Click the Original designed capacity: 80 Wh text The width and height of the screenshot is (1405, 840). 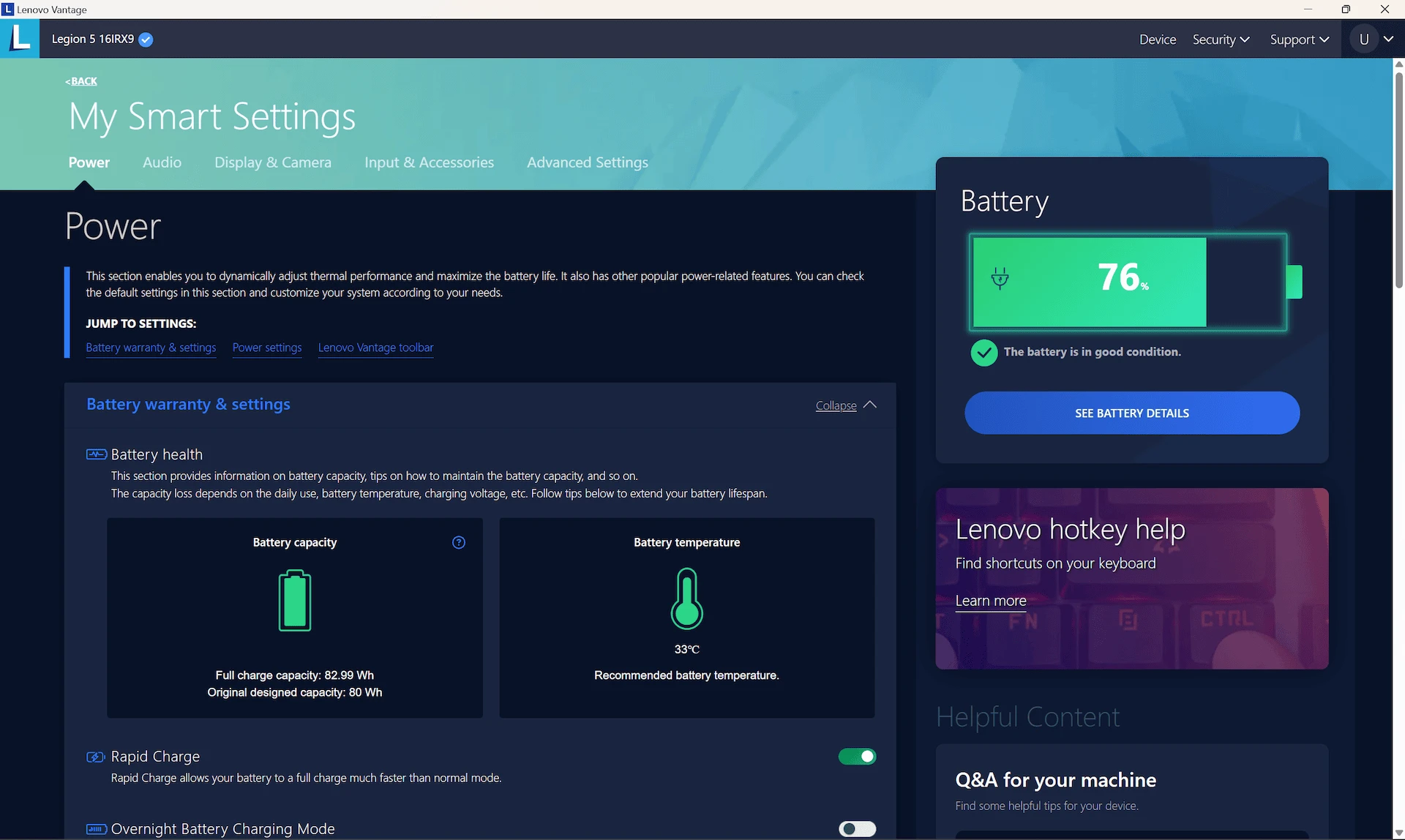[294, 692]
